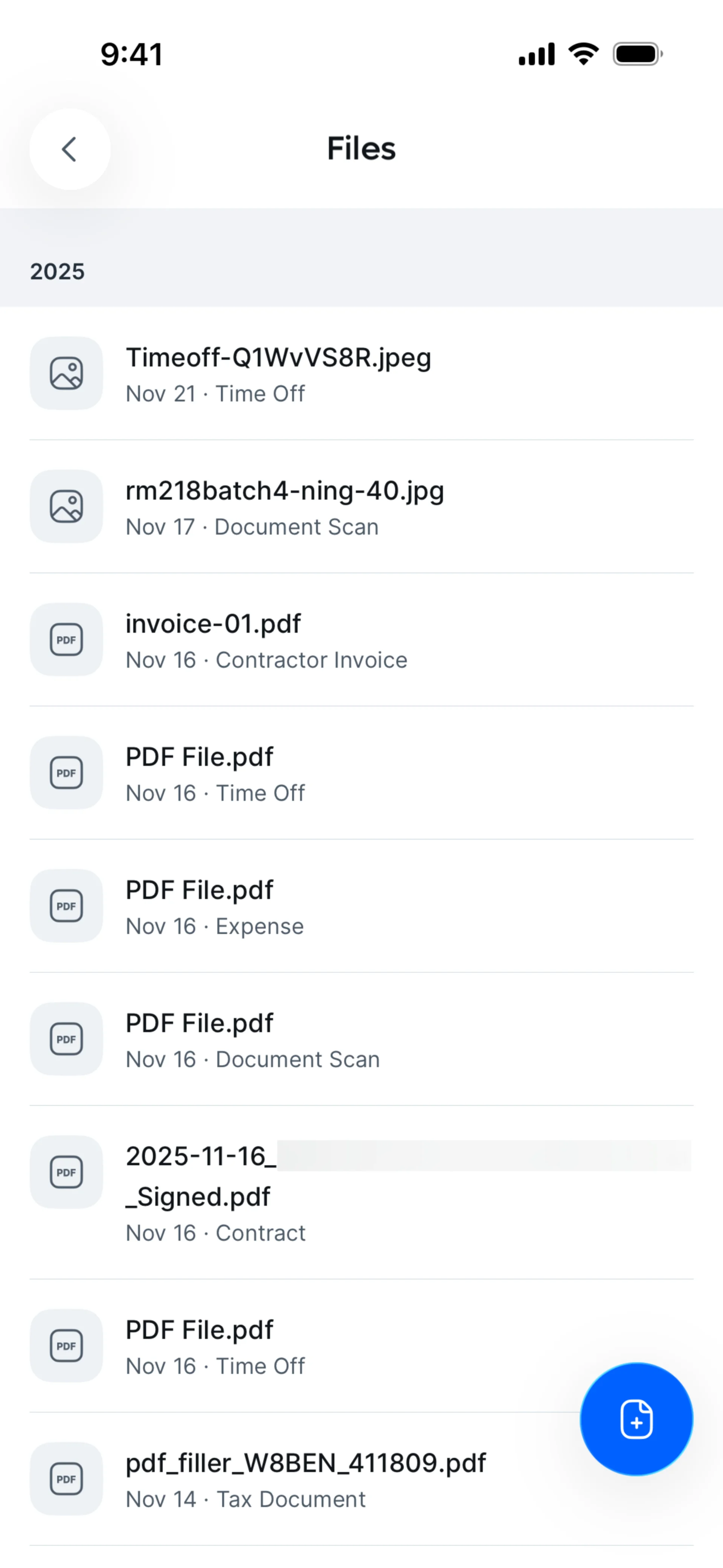The height and width of the screenshot is (1568, 723).
Task: Tap the battery status indicator
Action: (x=637, y=54)
